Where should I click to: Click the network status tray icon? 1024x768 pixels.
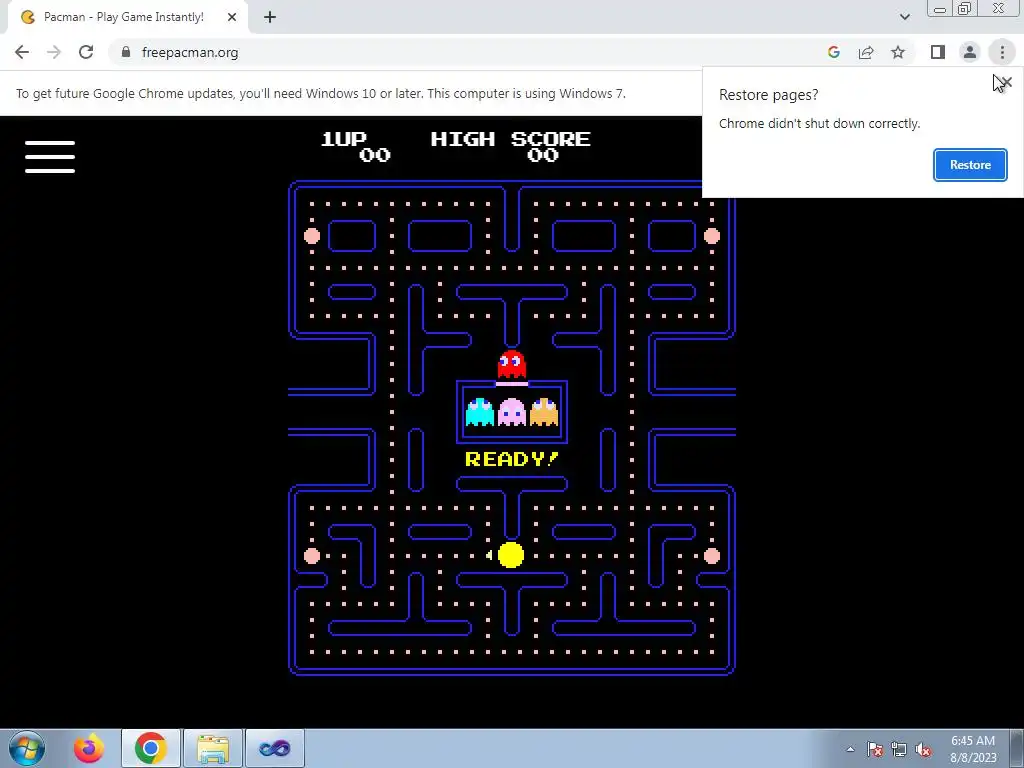coord(899,749)
